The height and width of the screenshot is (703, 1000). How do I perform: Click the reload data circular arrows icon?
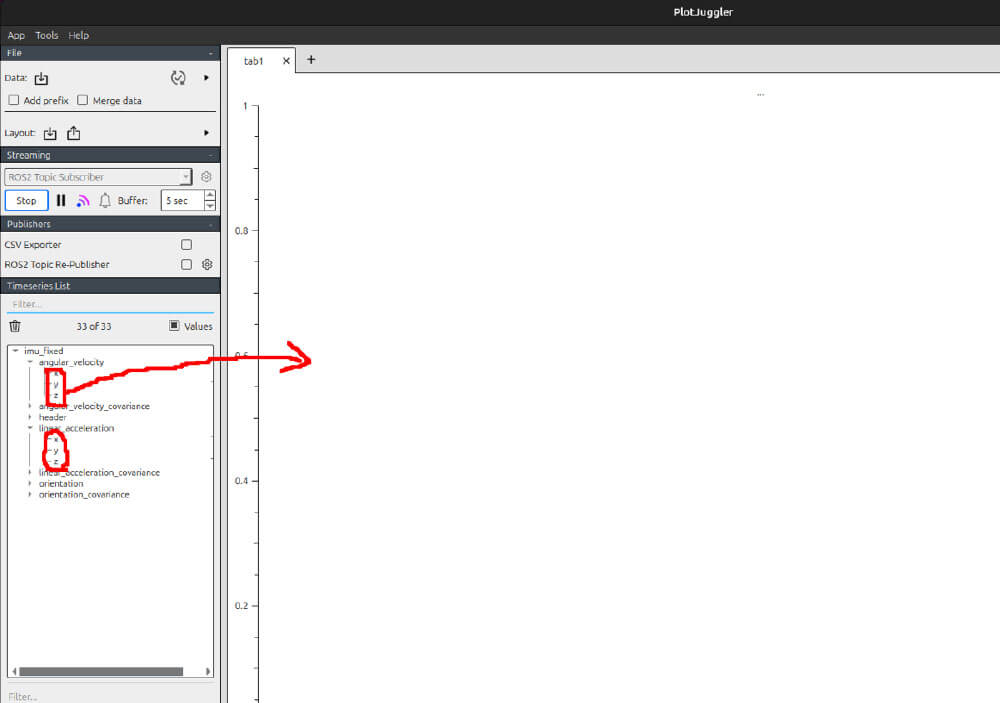[179, 78]
